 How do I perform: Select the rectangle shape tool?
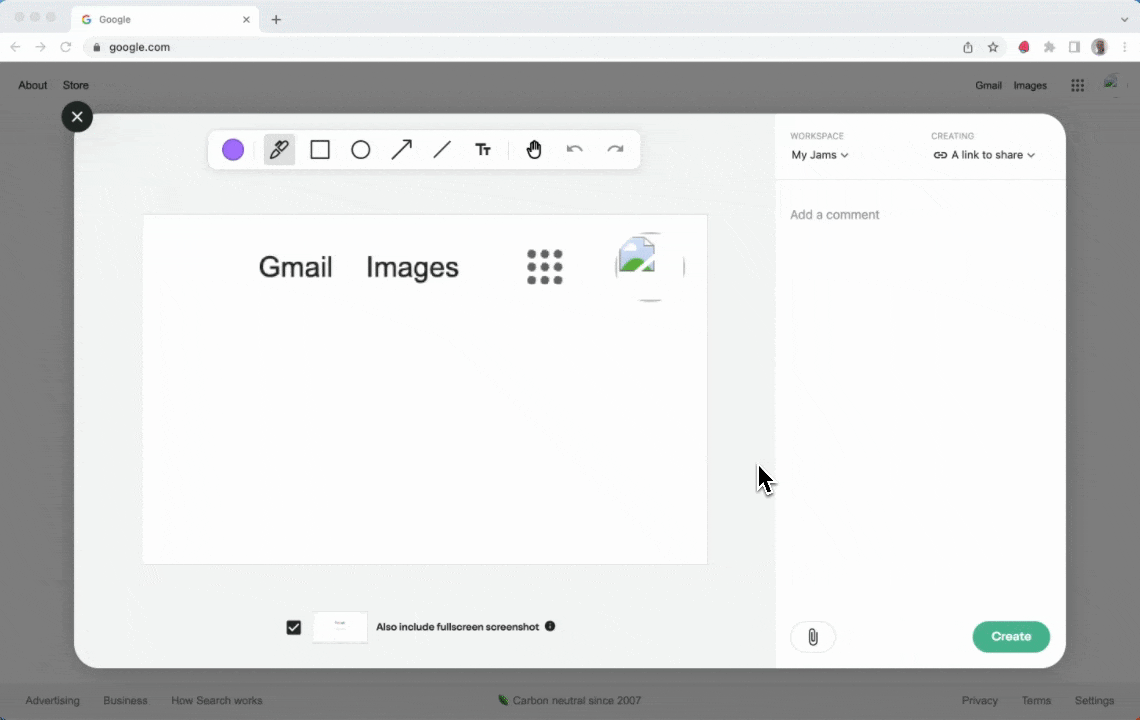[x=320, y=150]
